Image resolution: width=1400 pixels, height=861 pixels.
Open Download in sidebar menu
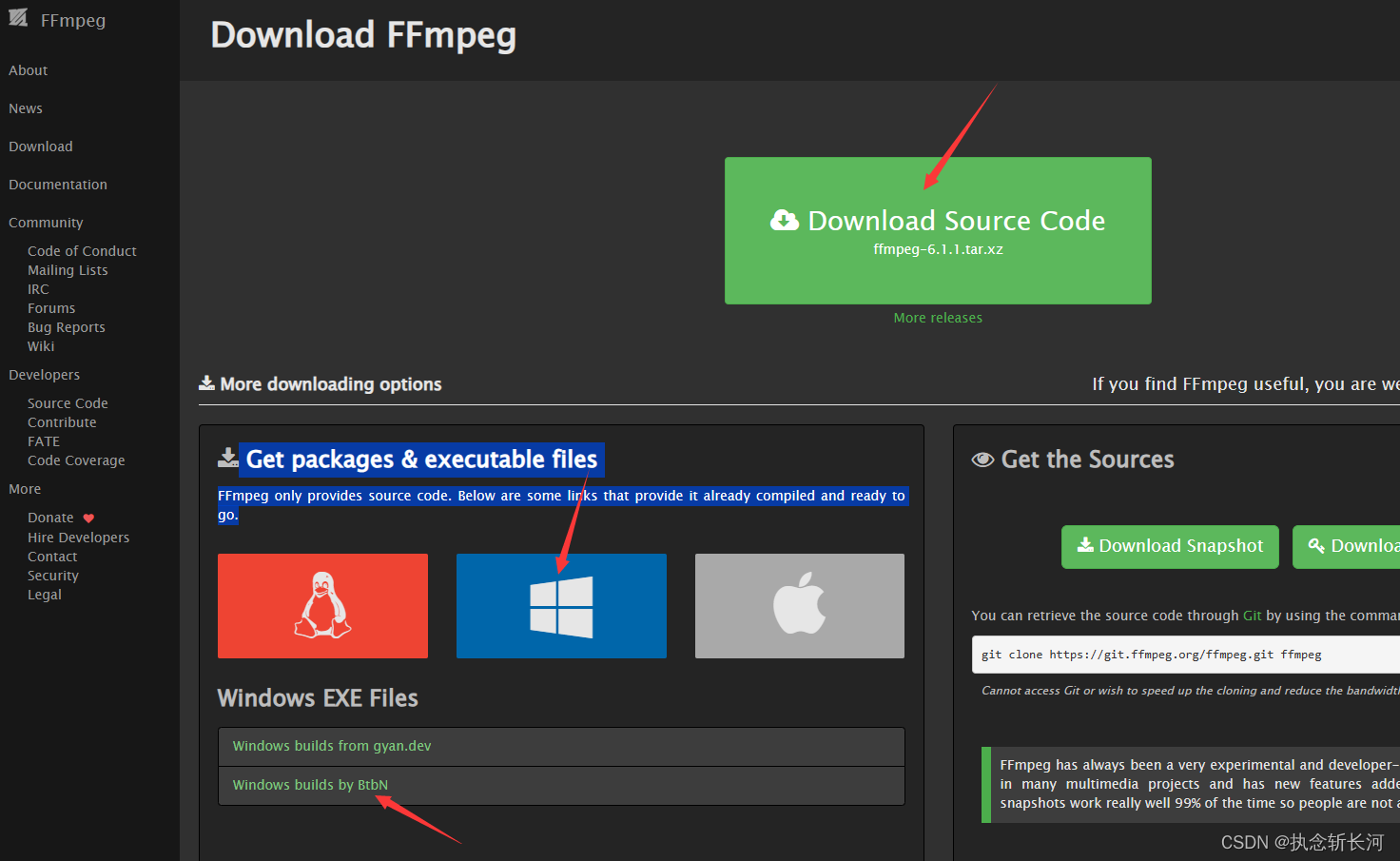[x=41, y=147]
